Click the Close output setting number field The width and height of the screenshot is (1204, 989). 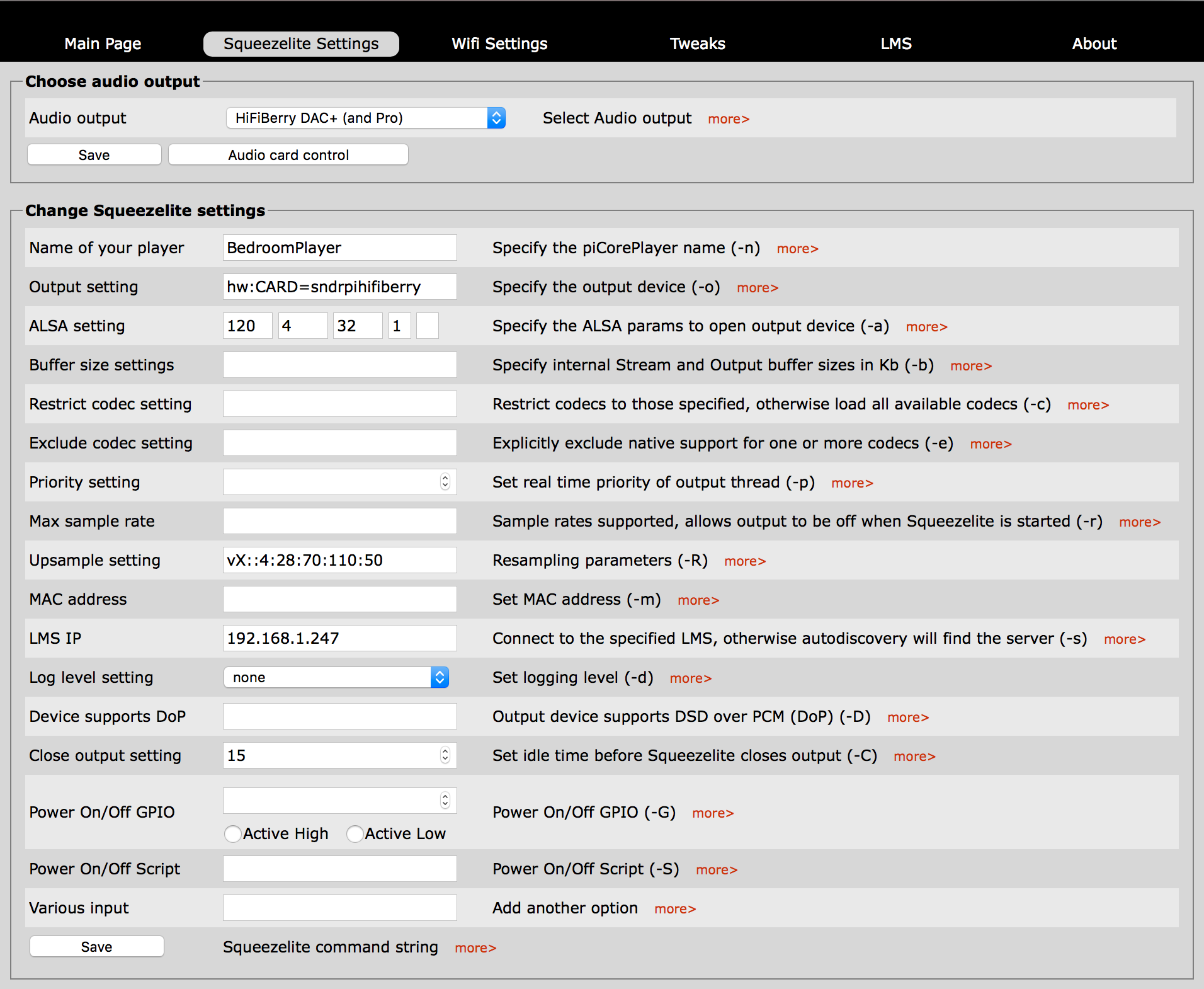tap(340, 755)
